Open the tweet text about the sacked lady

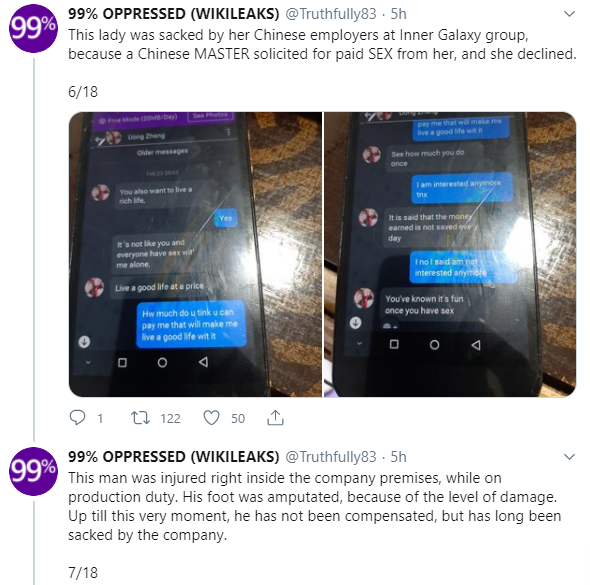[x=322, y=44]
